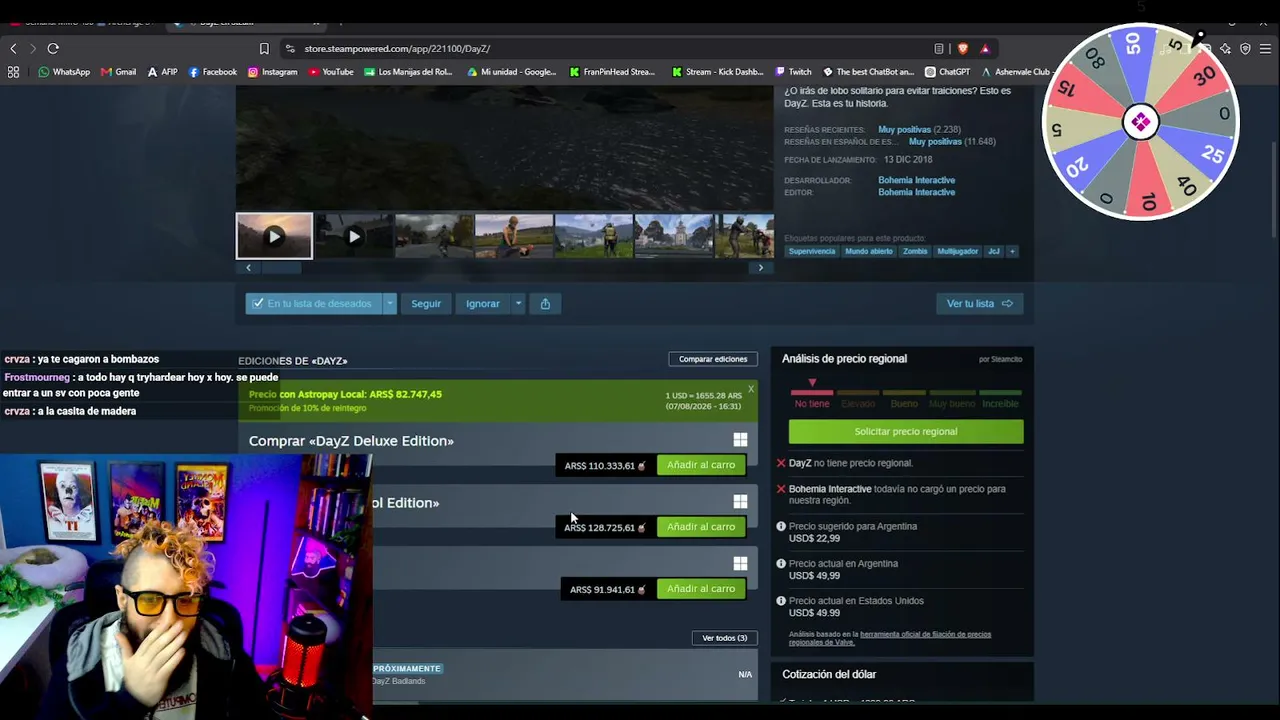Reload the Steam store page

pos(53,48)
